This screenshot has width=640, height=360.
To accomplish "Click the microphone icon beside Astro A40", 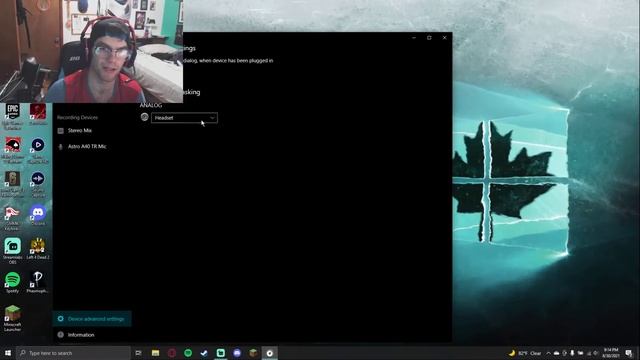I will point(61,147).
